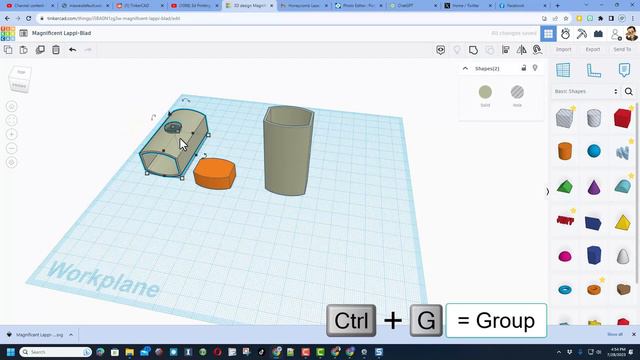Screen dimensions: 640x360
Task: Click the Show all lightbulb icon in toolbar
Action: click(x=457, y=50)
